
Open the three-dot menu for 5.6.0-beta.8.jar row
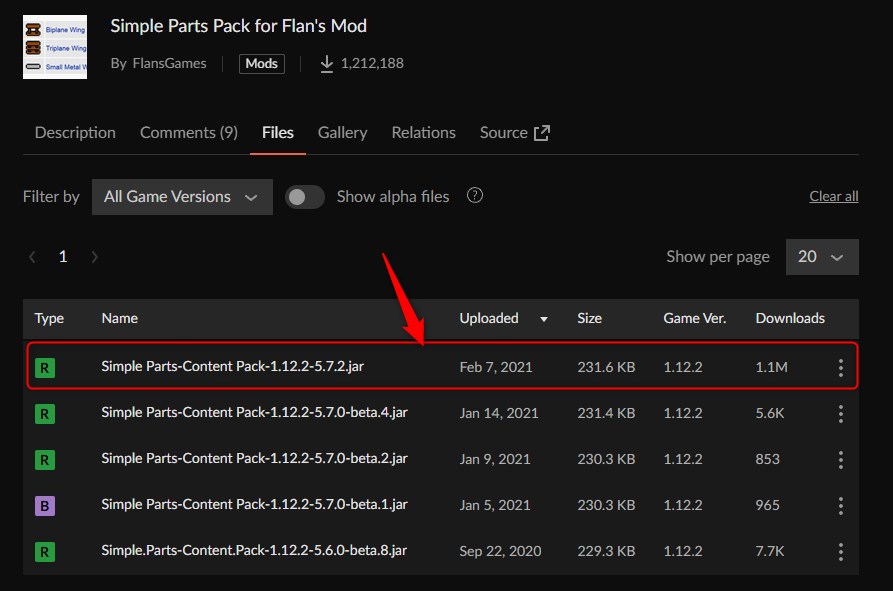tap(841, 551)
